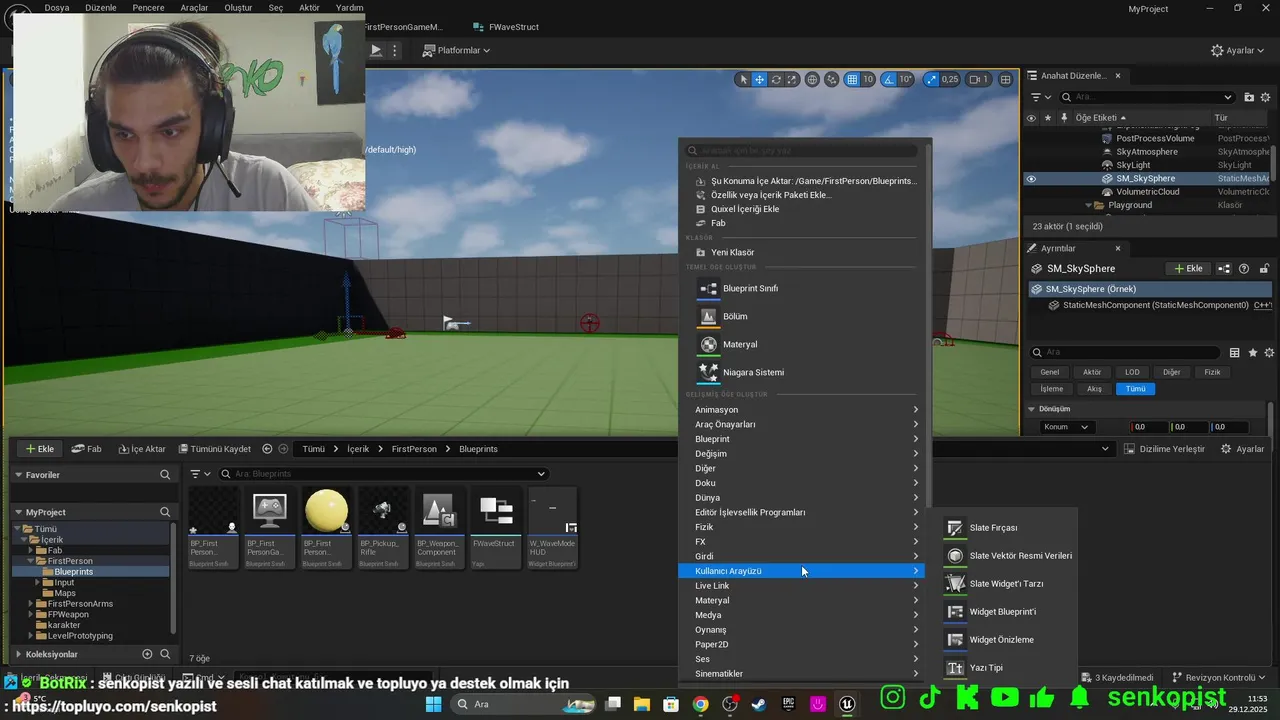This screenshot has width=1280, height=720.
Task: Toggle grid snapping in the viewport toolbar
Action: coord(852,79)
